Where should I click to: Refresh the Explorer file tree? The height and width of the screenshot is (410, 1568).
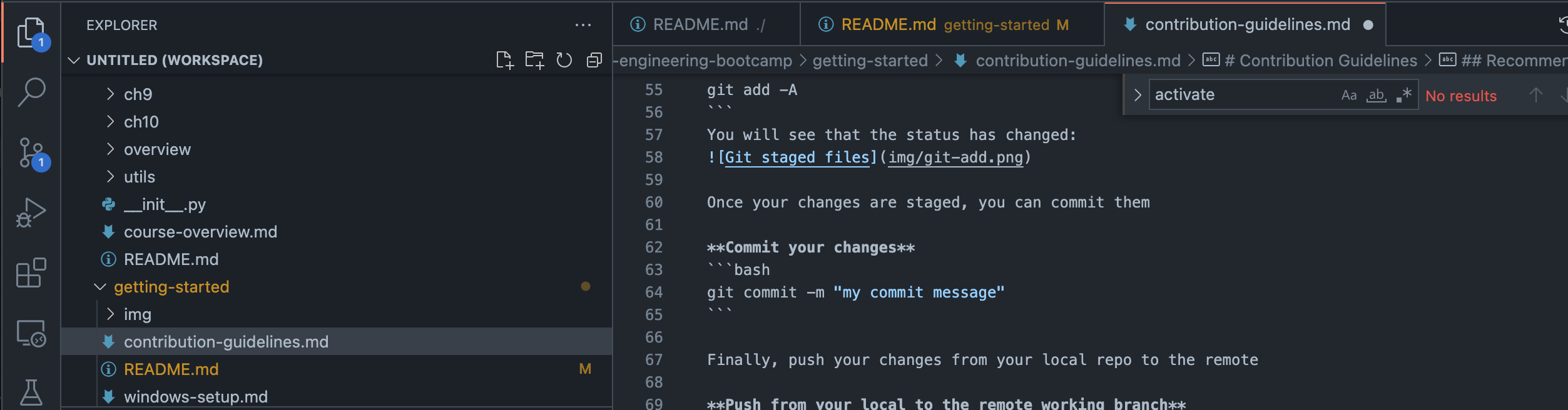[x=564, y=60]
